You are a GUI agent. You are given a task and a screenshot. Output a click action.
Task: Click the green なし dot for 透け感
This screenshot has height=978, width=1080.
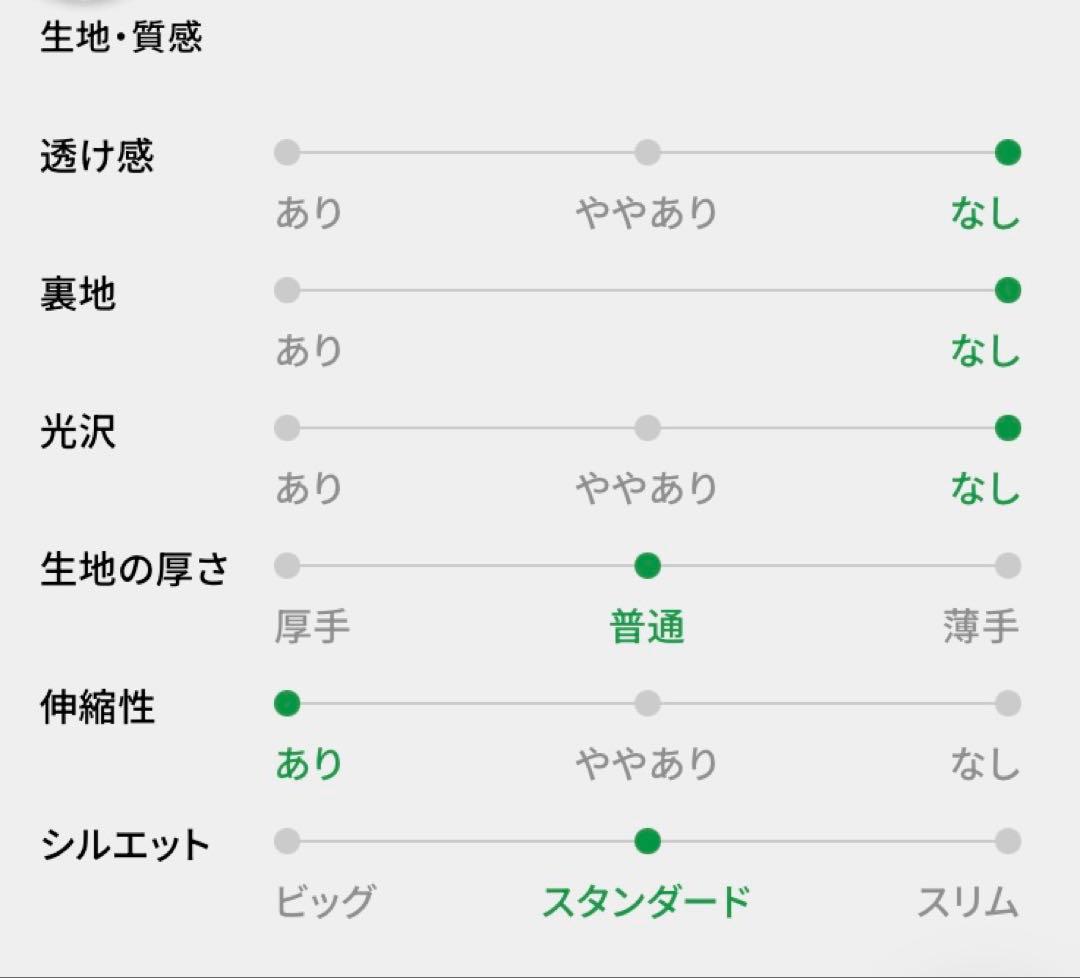(x=1008, y=153)
